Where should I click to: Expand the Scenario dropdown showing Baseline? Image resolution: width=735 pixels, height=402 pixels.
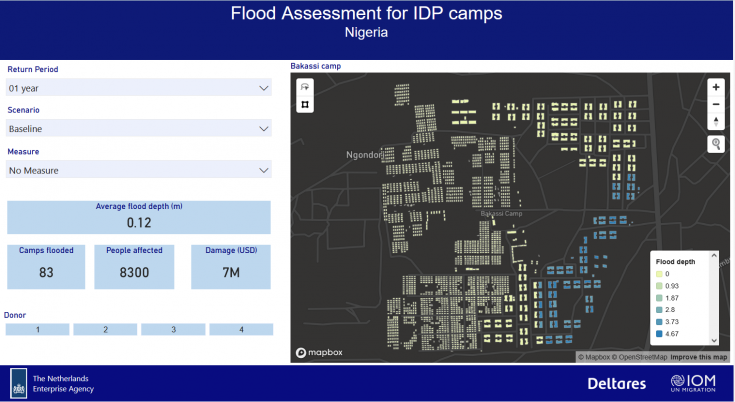pyautogui.click(x=138, y=129)
